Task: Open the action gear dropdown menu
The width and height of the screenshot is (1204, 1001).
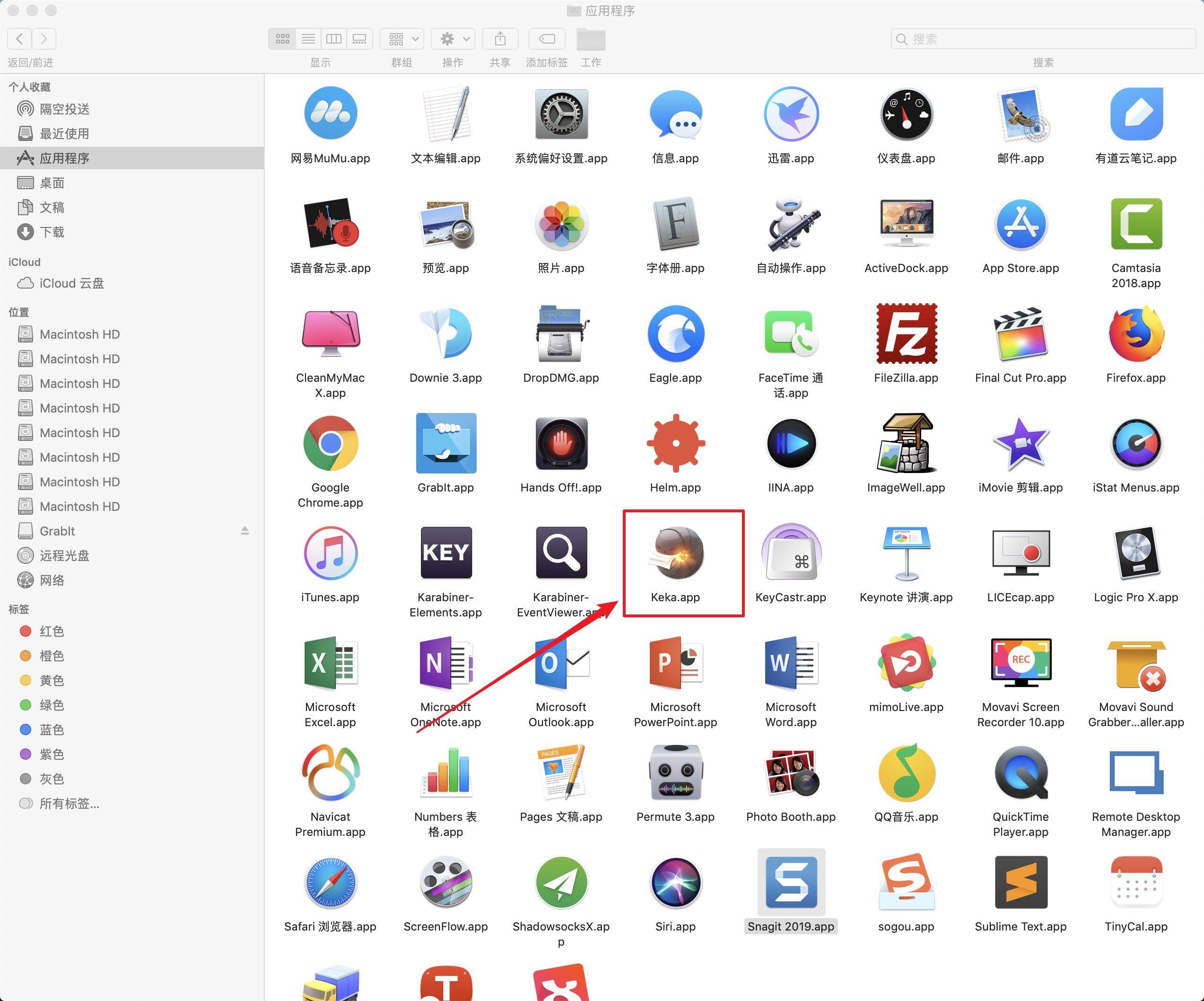Action: pyautogui.click(x=454, y=38)
